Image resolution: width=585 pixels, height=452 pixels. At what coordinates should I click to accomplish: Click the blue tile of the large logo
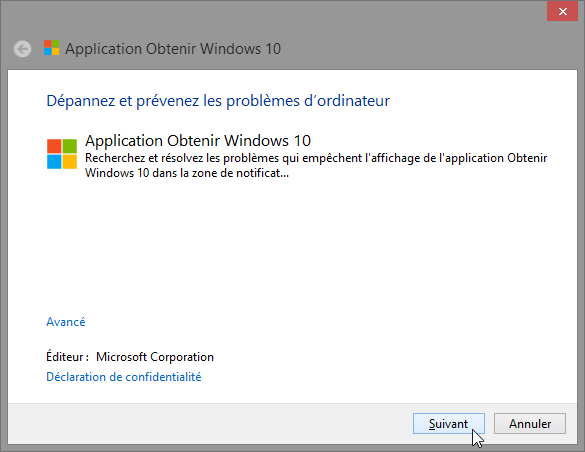point(54,162)
